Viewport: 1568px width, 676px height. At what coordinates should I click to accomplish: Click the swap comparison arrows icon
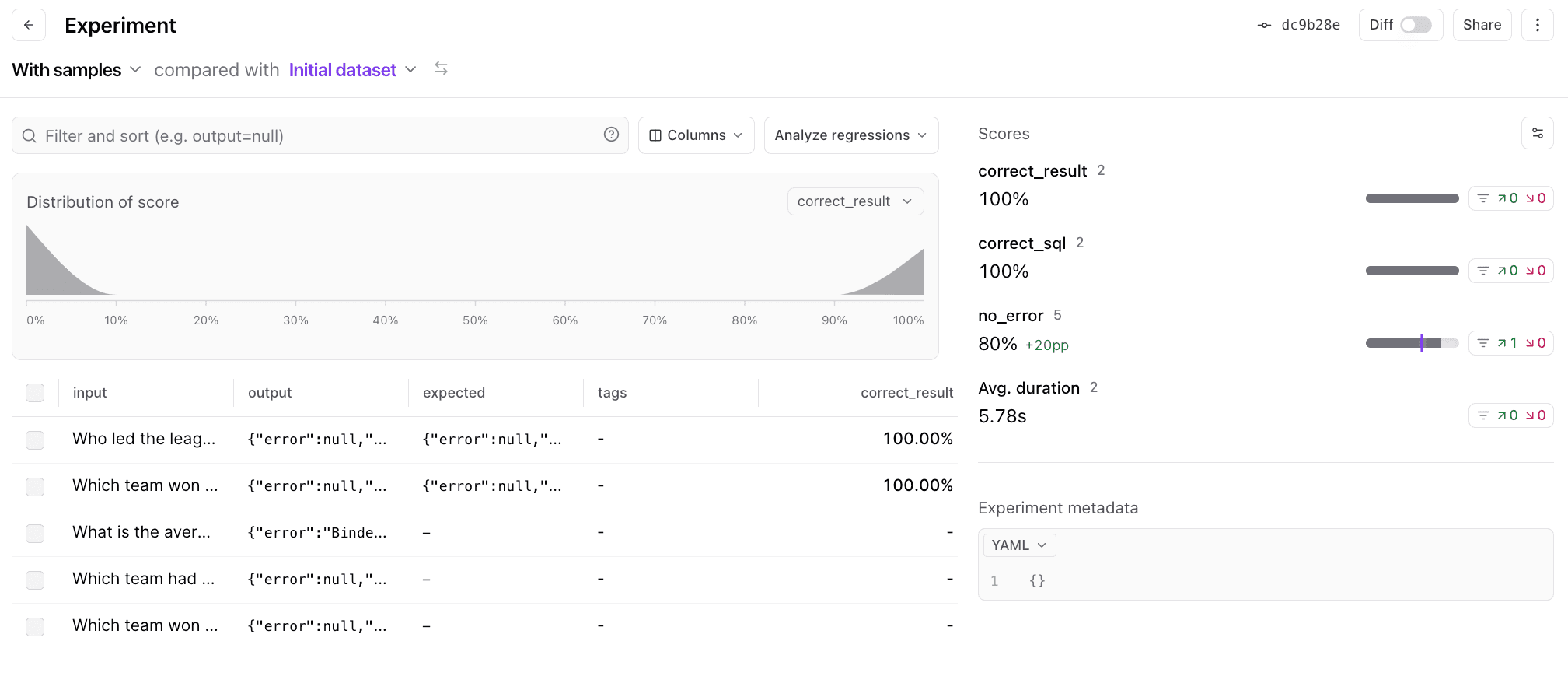click(x=441, y=68)
